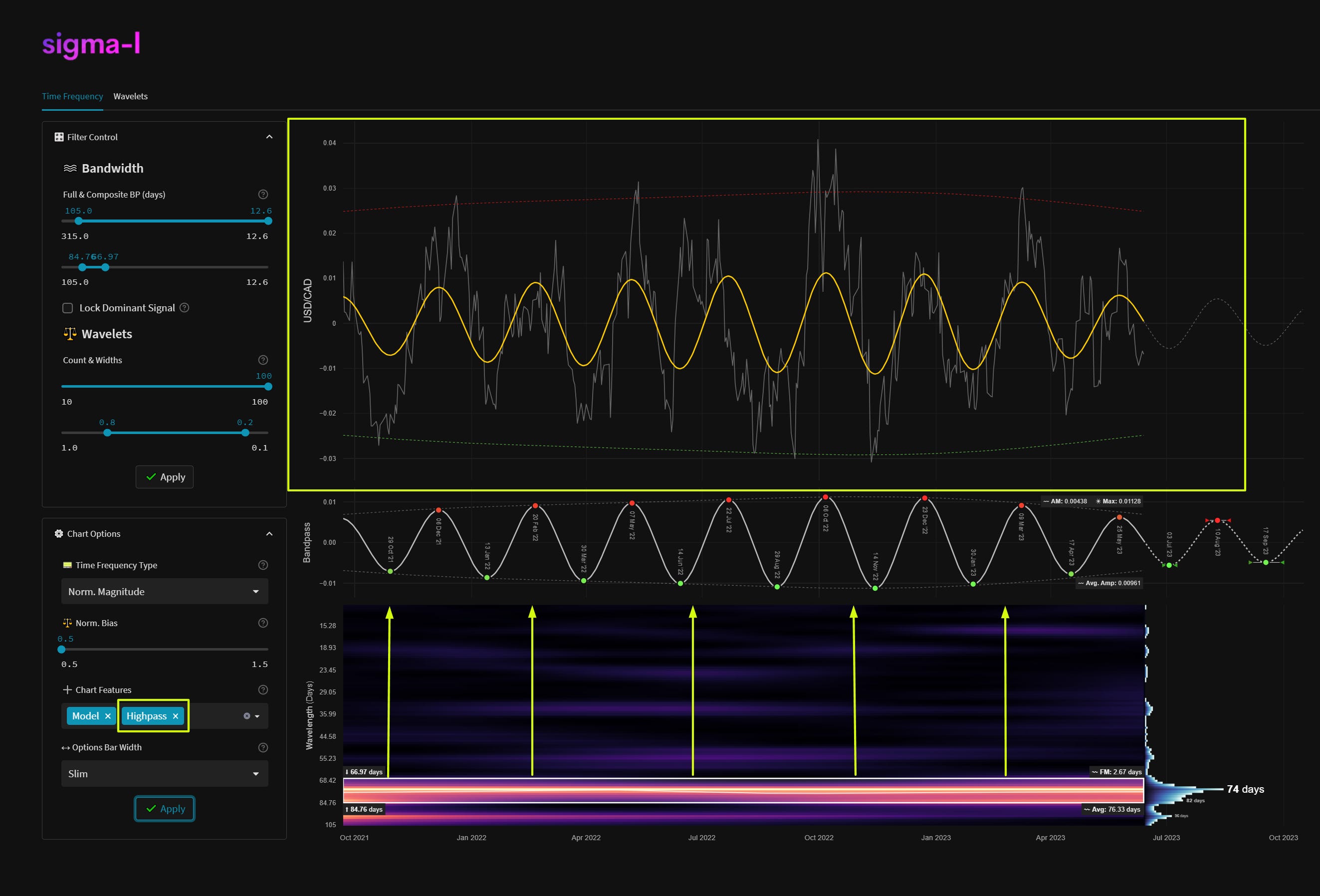Expand the Chart Features dropdown arrow

pos(257,716)
